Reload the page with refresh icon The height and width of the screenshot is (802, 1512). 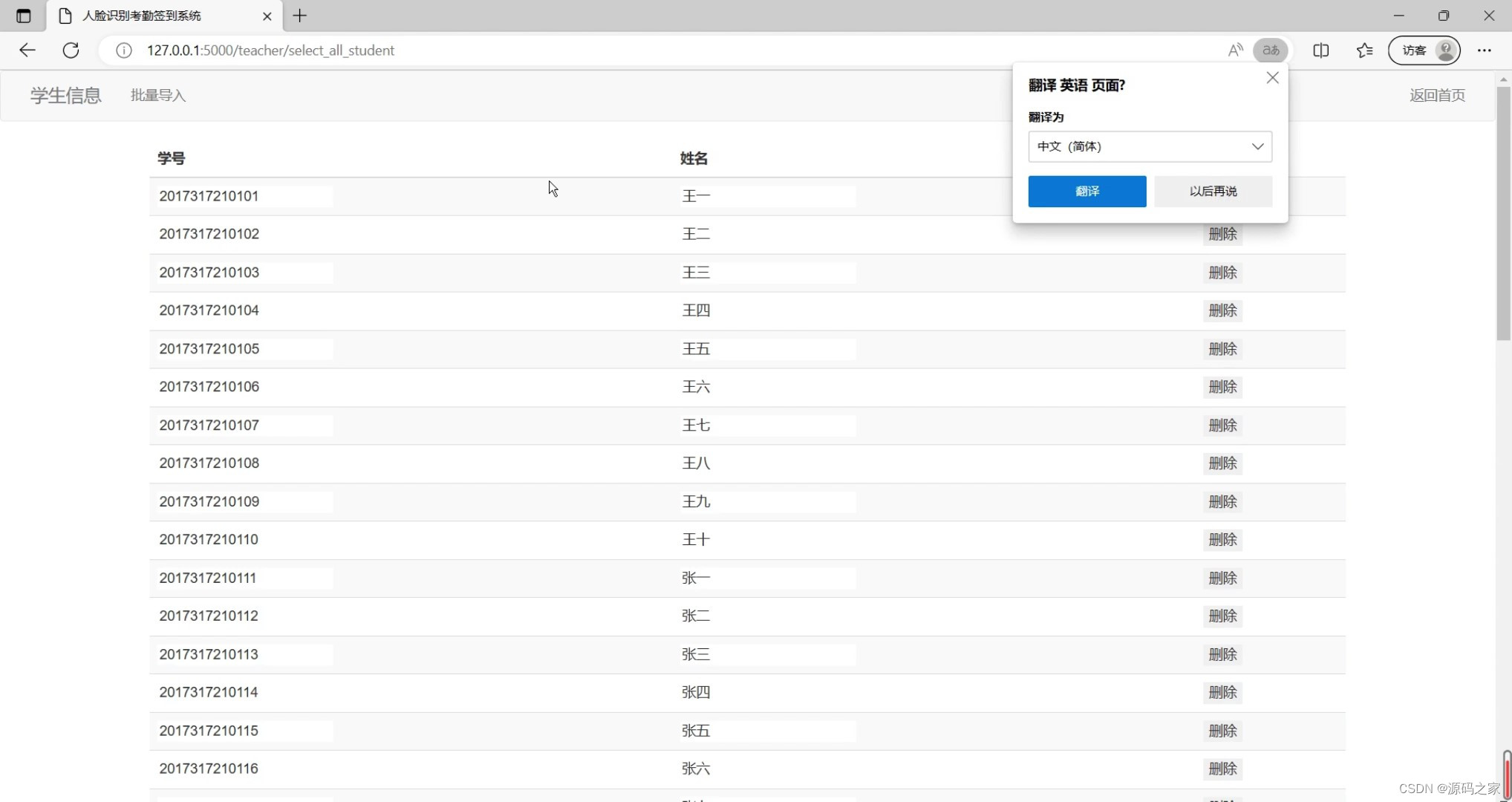coord(71,50)
